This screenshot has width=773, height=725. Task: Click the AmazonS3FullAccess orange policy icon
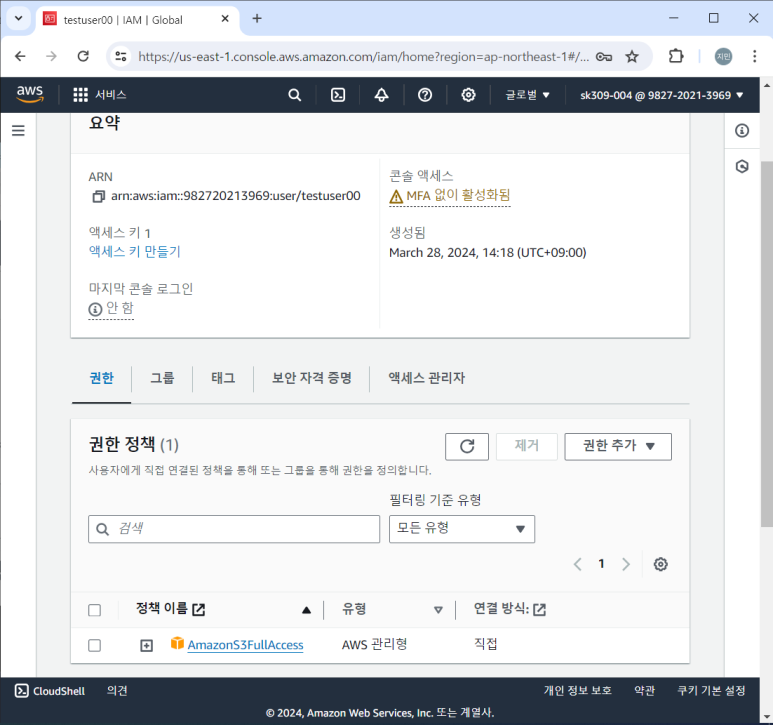(x=177, y=643)
